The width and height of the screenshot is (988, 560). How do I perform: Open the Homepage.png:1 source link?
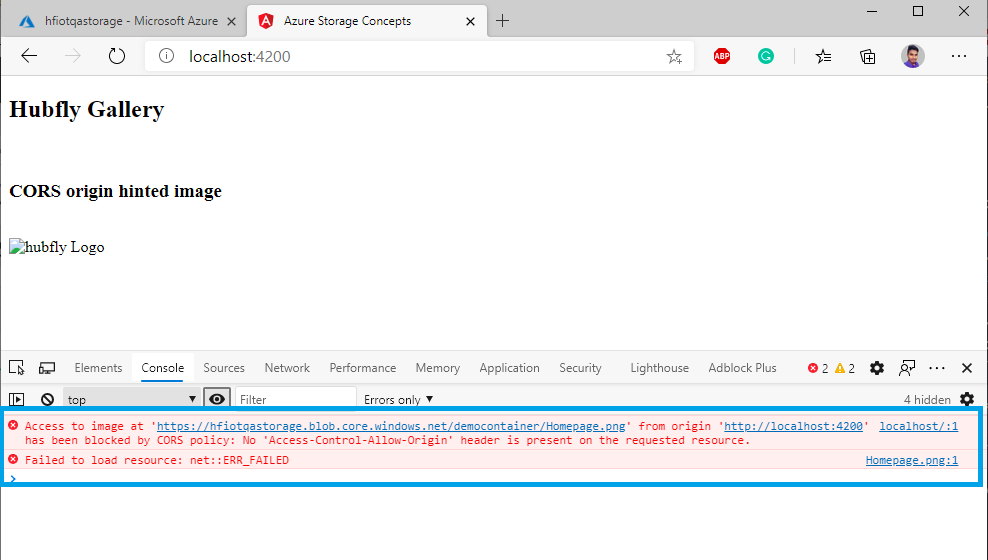[x=912, y=460]
